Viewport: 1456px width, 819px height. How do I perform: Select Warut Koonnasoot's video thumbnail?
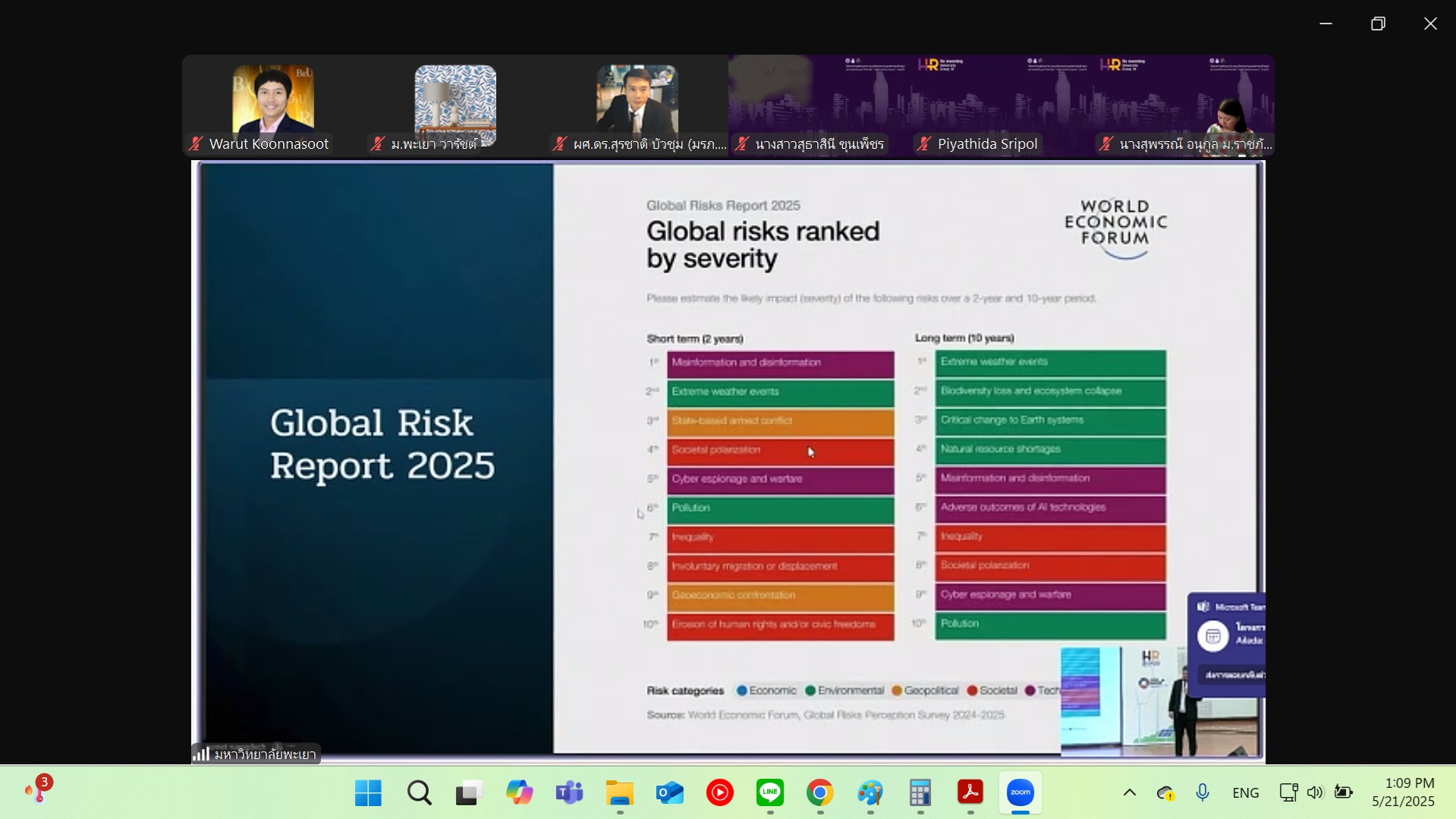coord(273,106)
